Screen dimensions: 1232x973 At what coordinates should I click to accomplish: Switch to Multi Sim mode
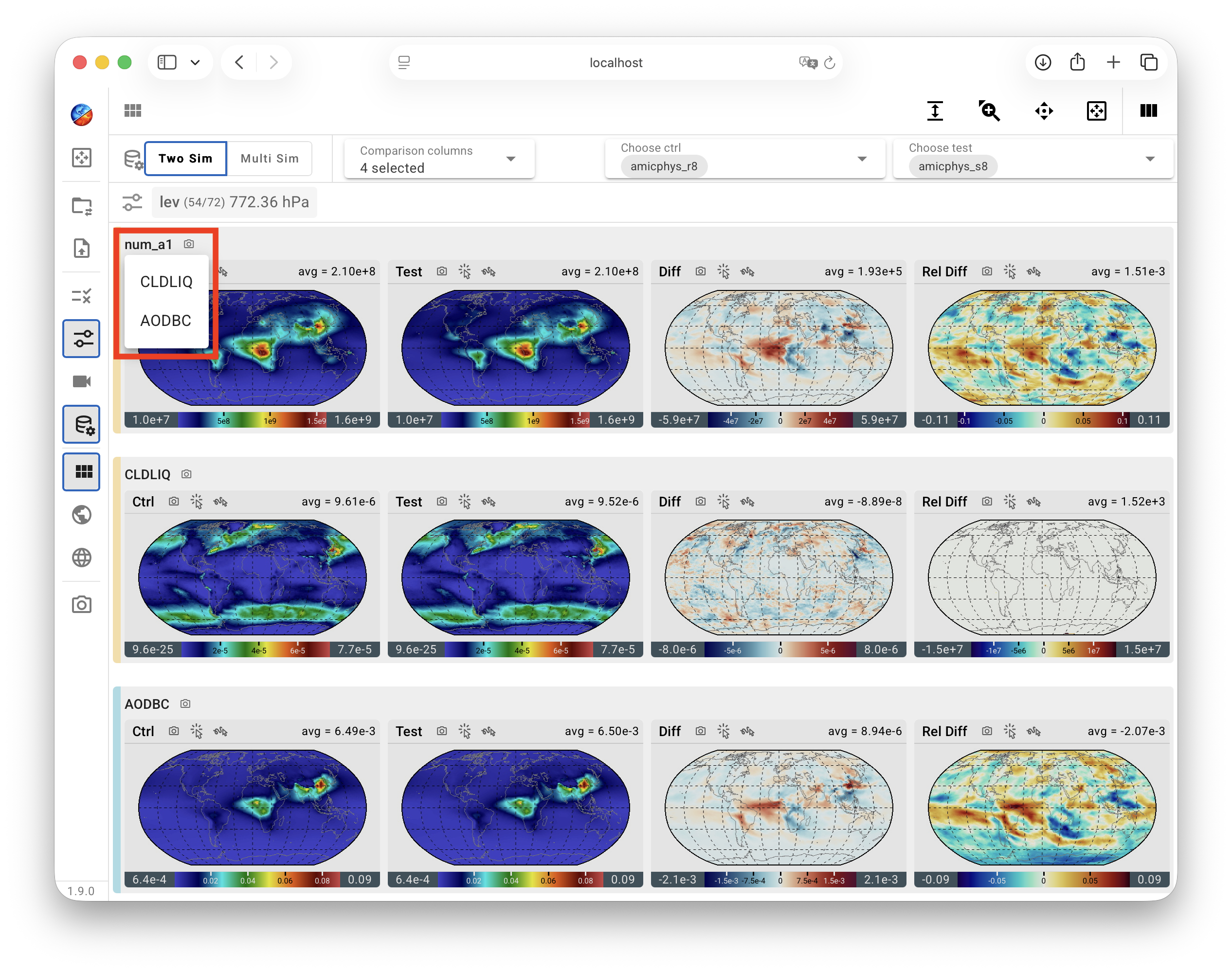tap(270, 159)
